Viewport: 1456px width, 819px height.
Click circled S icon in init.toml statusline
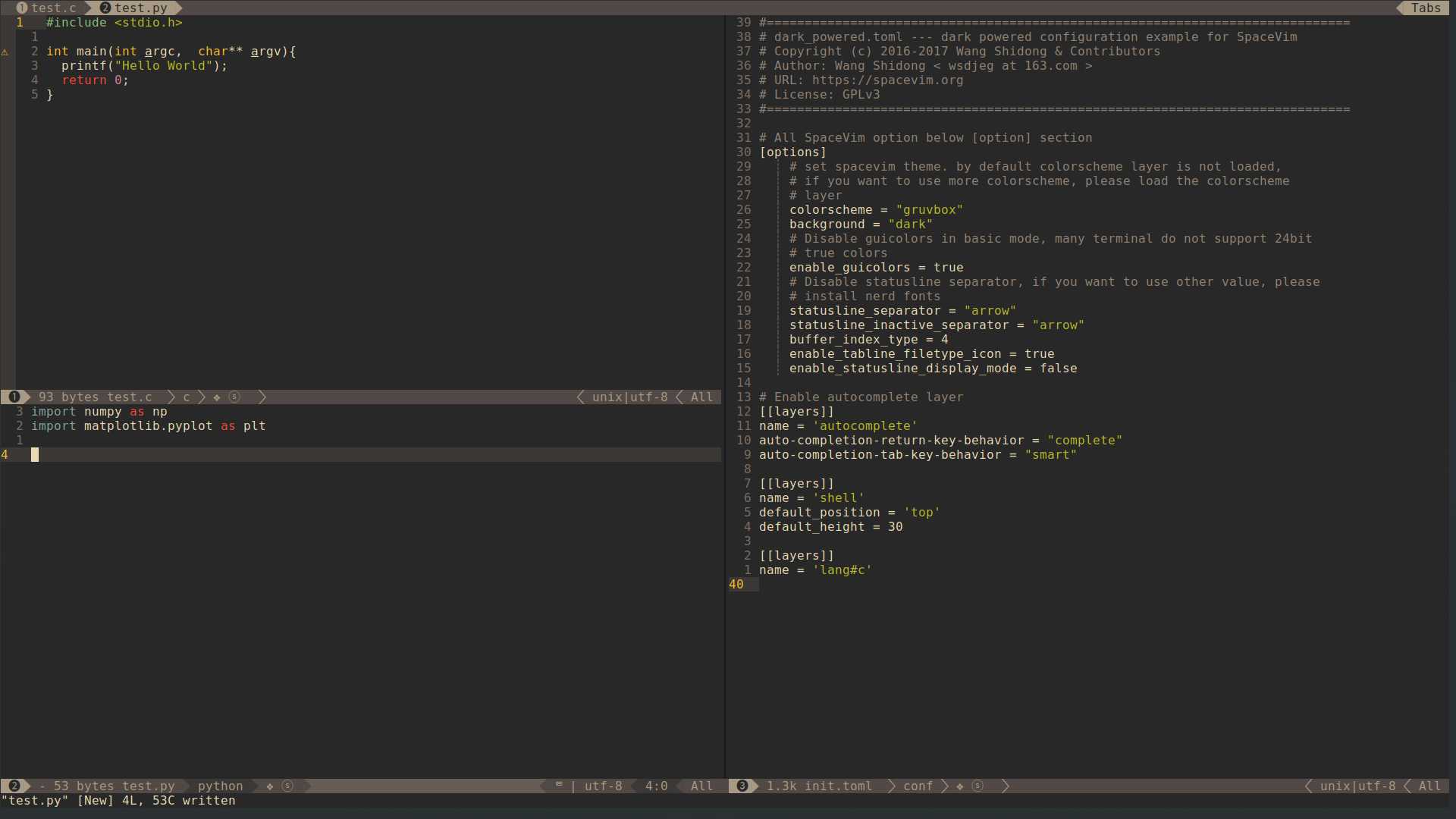977,786
